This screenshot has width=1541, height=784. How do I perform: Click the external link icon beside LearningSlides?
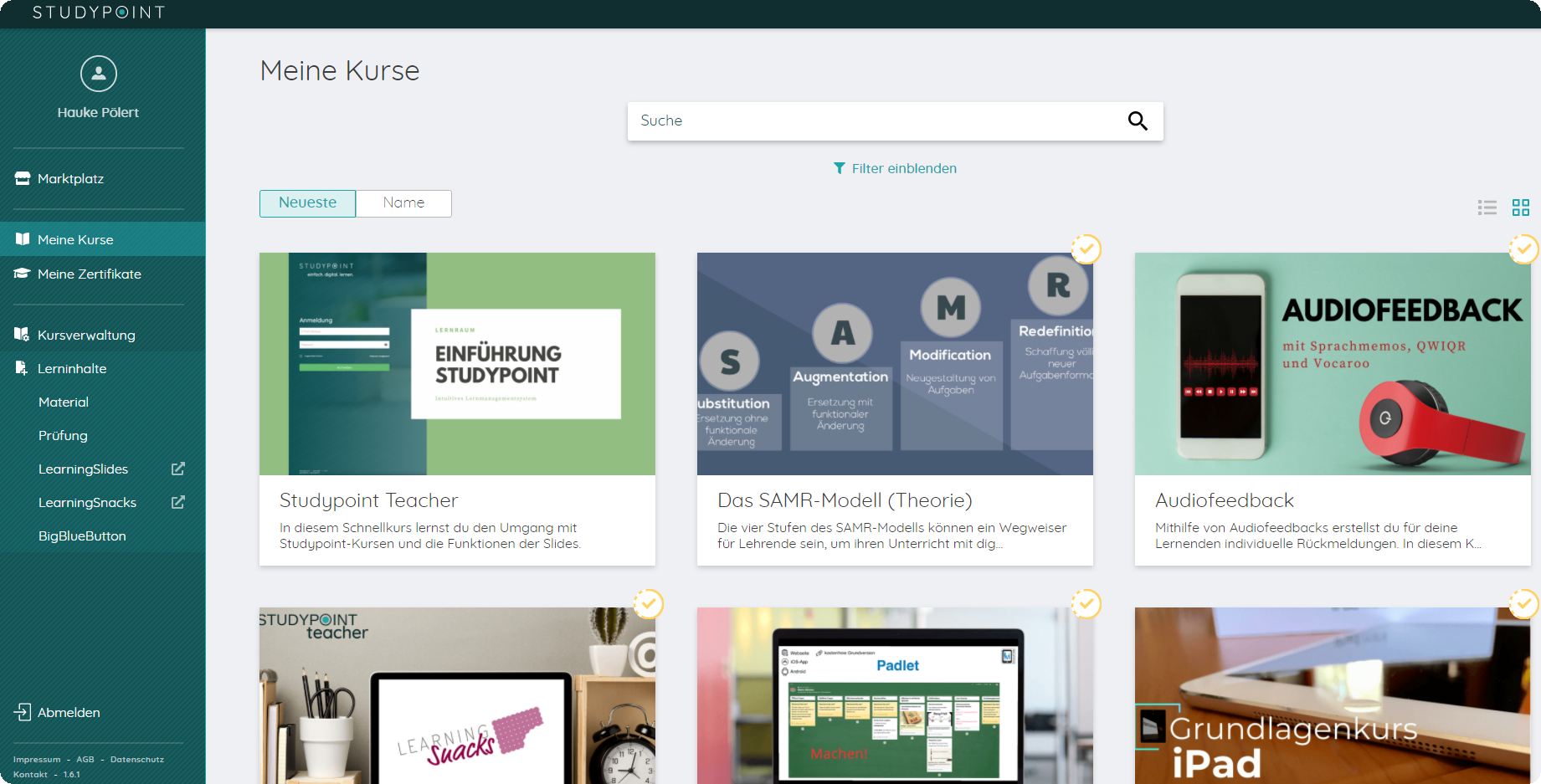pos(177,469)
